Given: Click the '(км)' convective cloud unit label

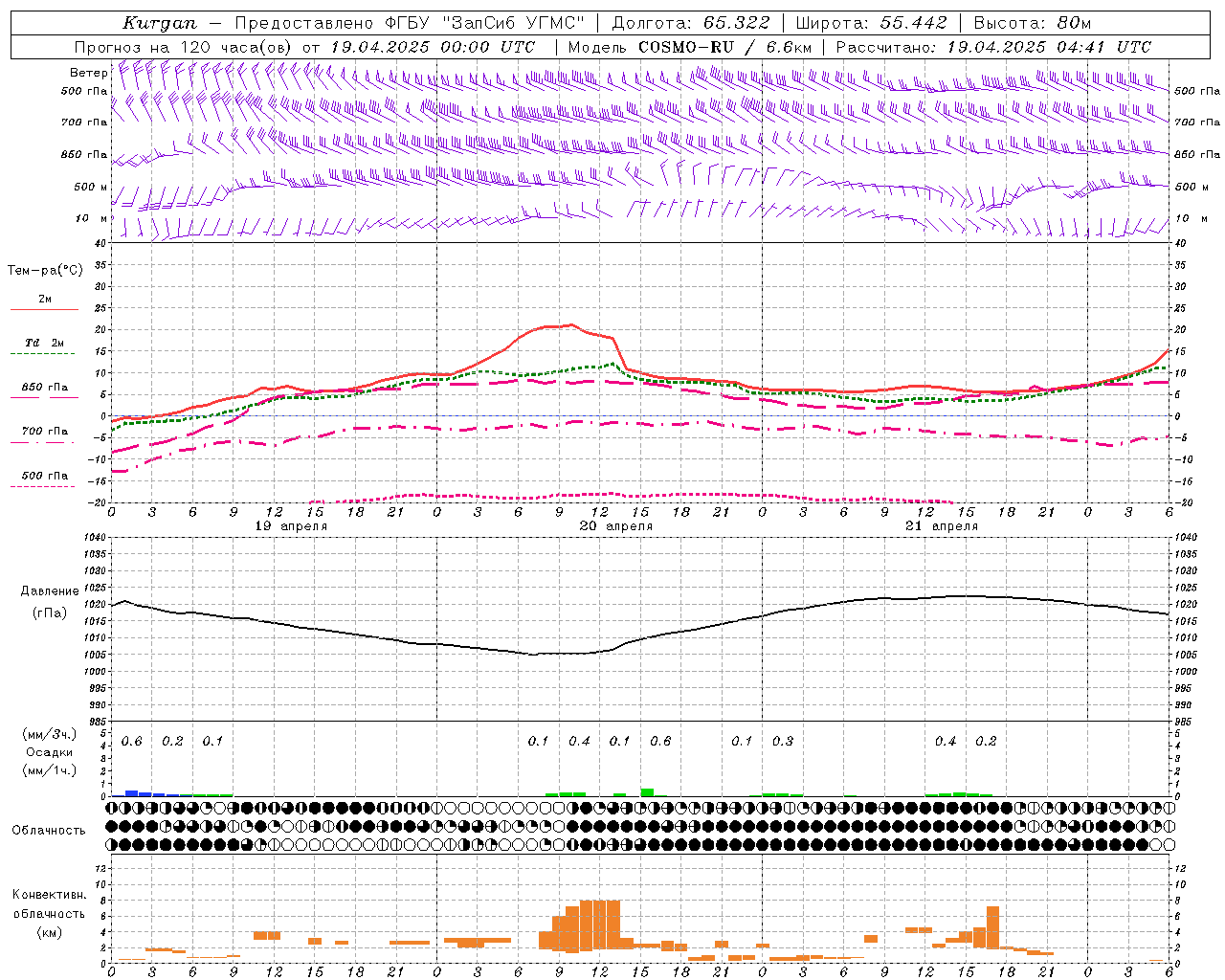Looking at the screenshot, I should [50, 932].
